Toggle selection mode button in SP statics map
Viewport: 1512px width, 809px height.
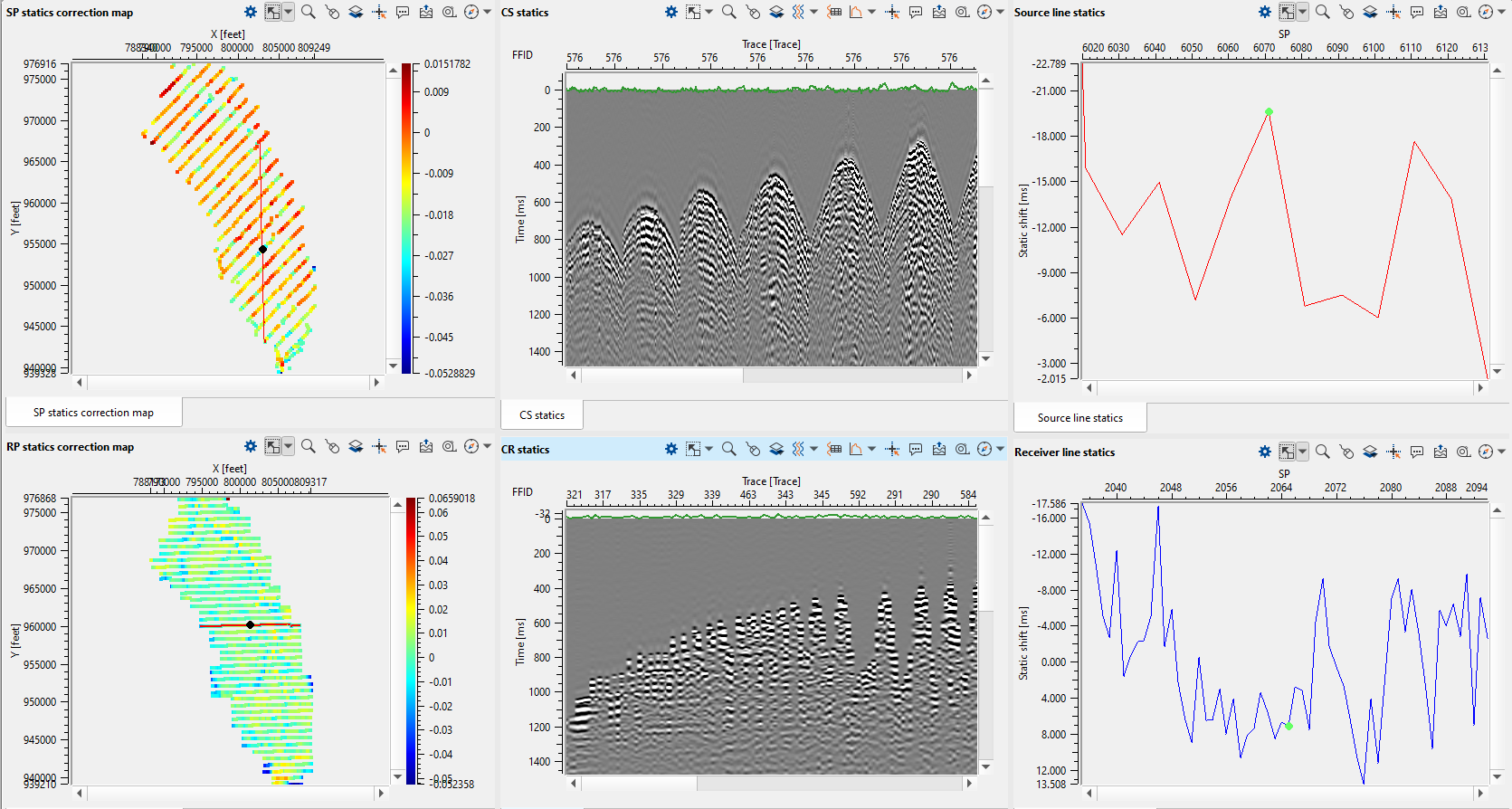click(x=272, y=13)
